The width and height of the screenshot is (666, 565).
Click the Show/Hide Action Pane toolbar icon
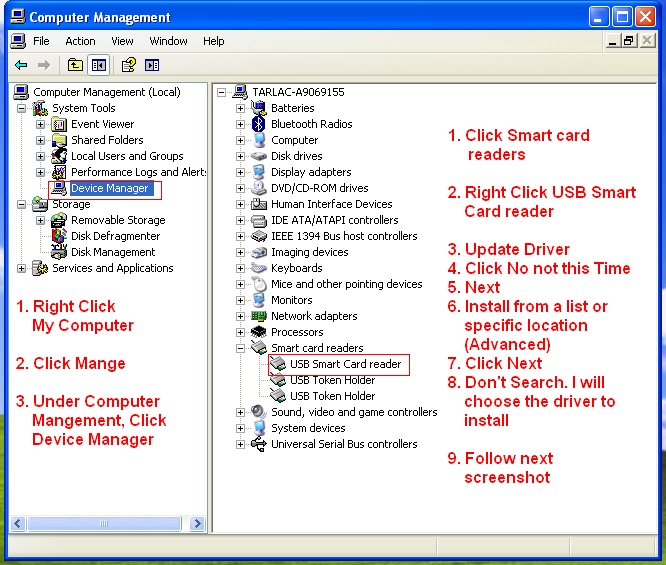152,65
